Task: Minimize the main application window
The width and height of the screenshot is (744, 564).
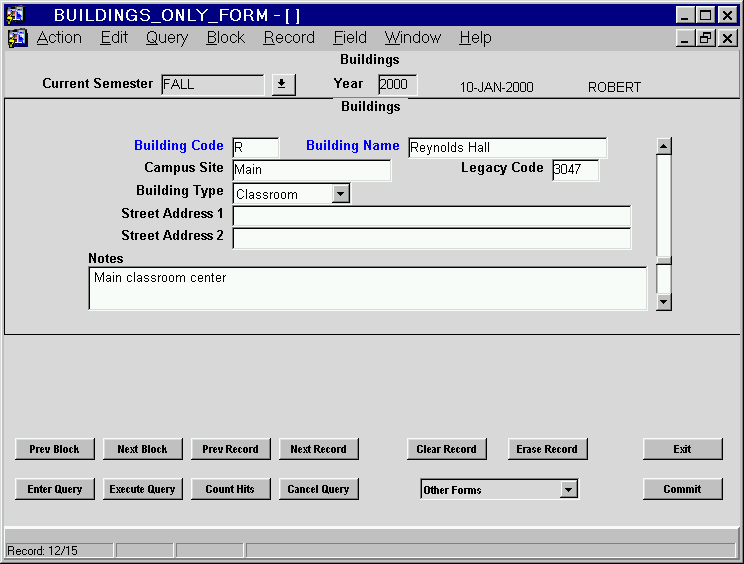Action: tap(684, 15)
